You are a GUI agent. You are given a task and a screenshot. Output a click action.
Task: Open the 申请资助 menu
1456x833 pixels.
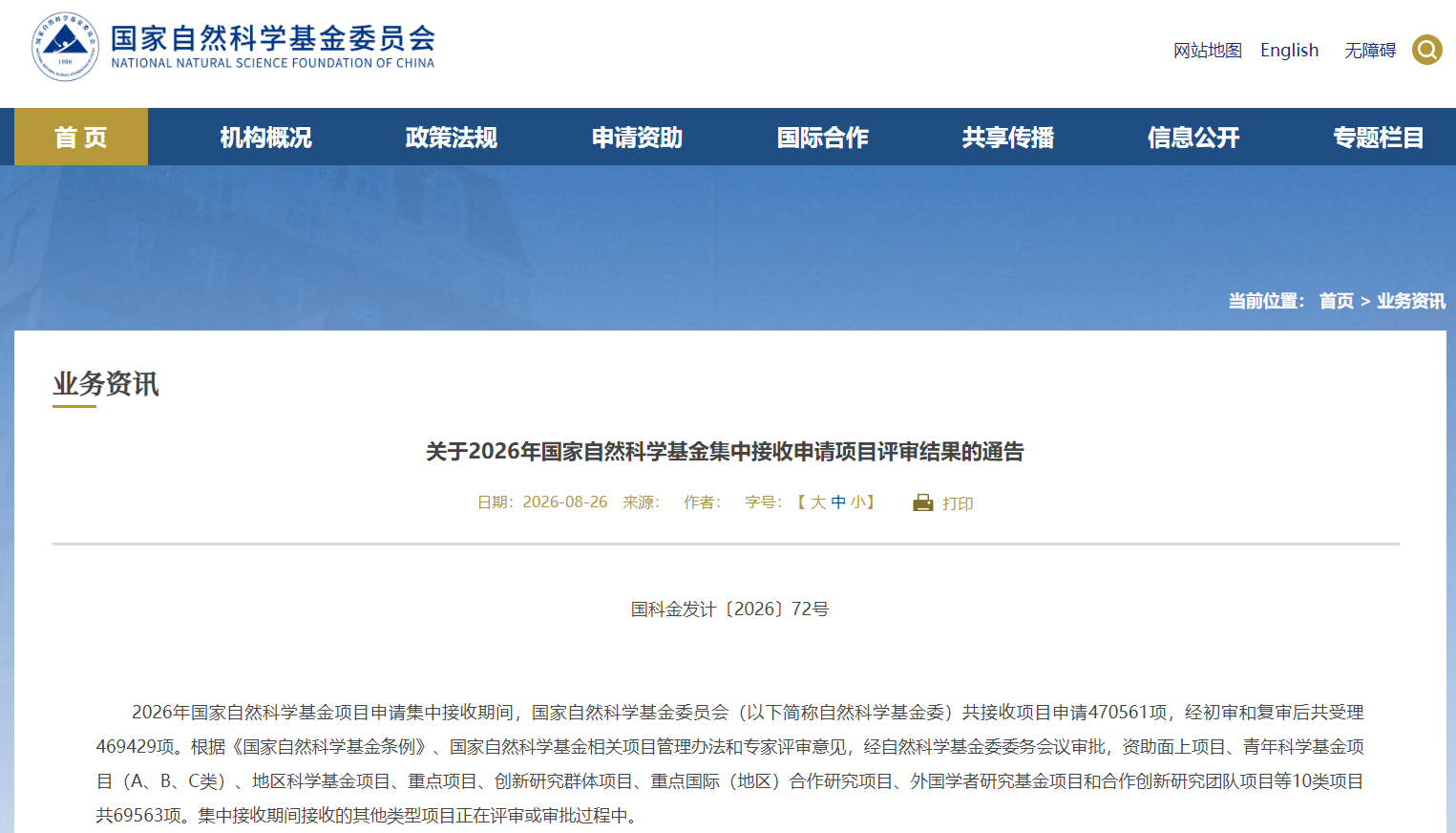click(637, 137)
